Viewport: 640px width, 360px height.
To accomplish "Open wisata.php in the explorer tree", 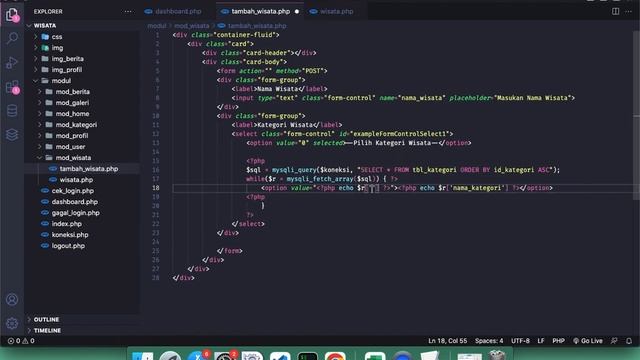I will pyautogui.click(x=76, y=180).
